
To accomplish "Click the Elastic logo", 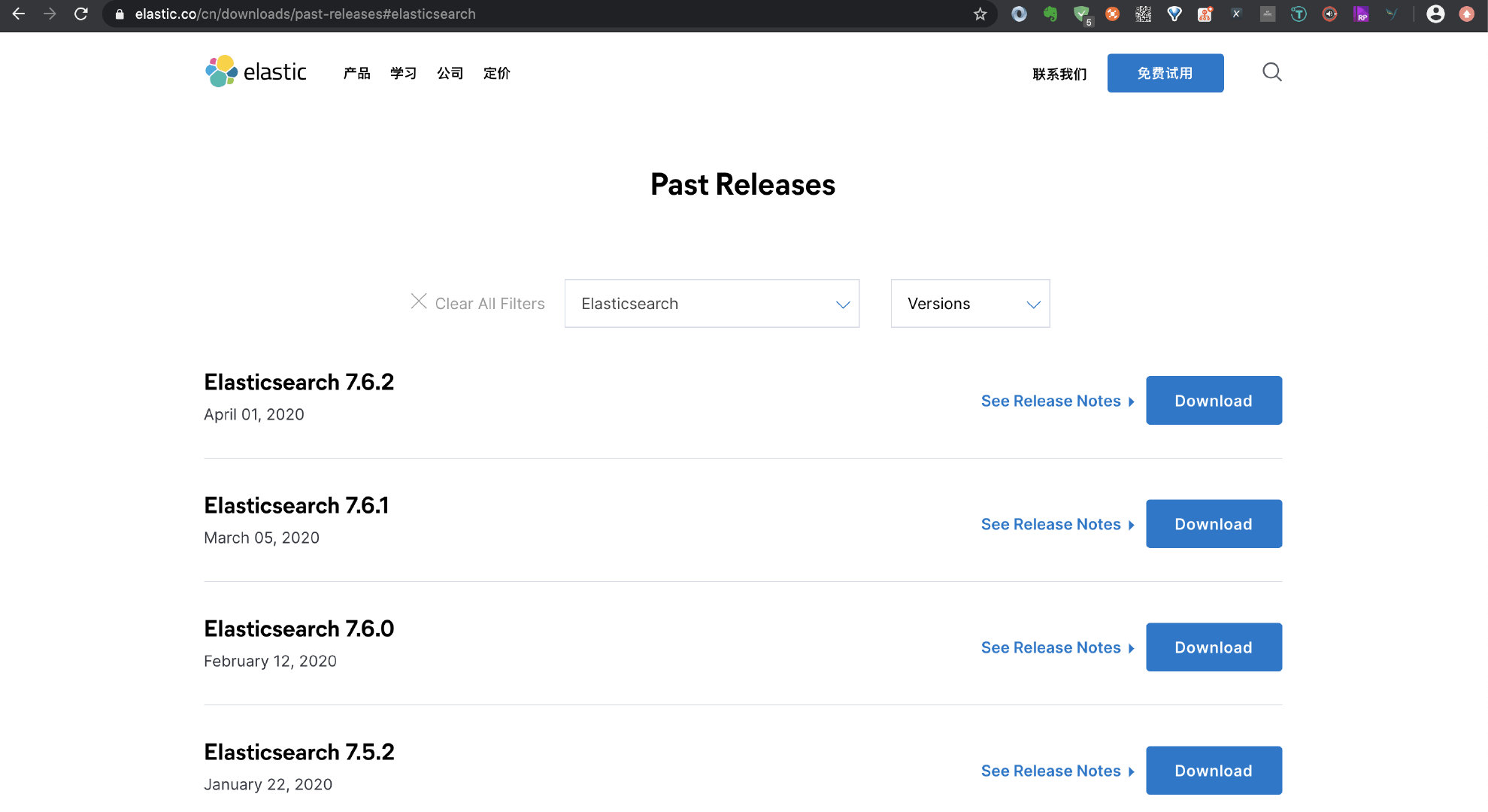I will point(256,72).
